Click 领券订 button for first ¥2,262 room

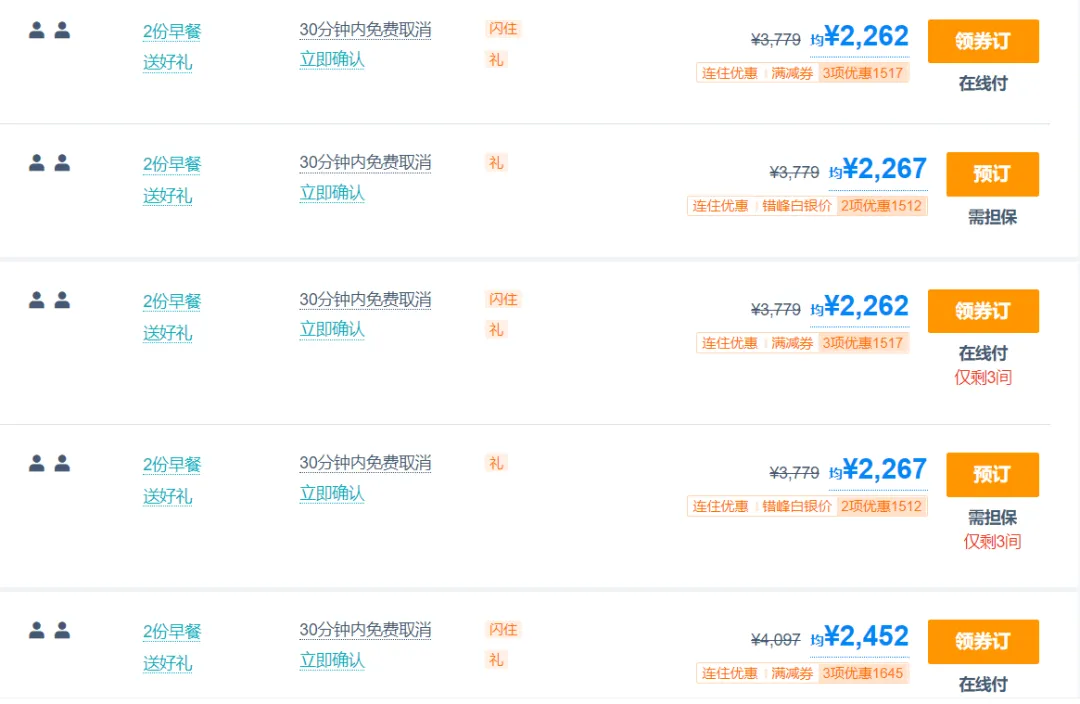983,41
